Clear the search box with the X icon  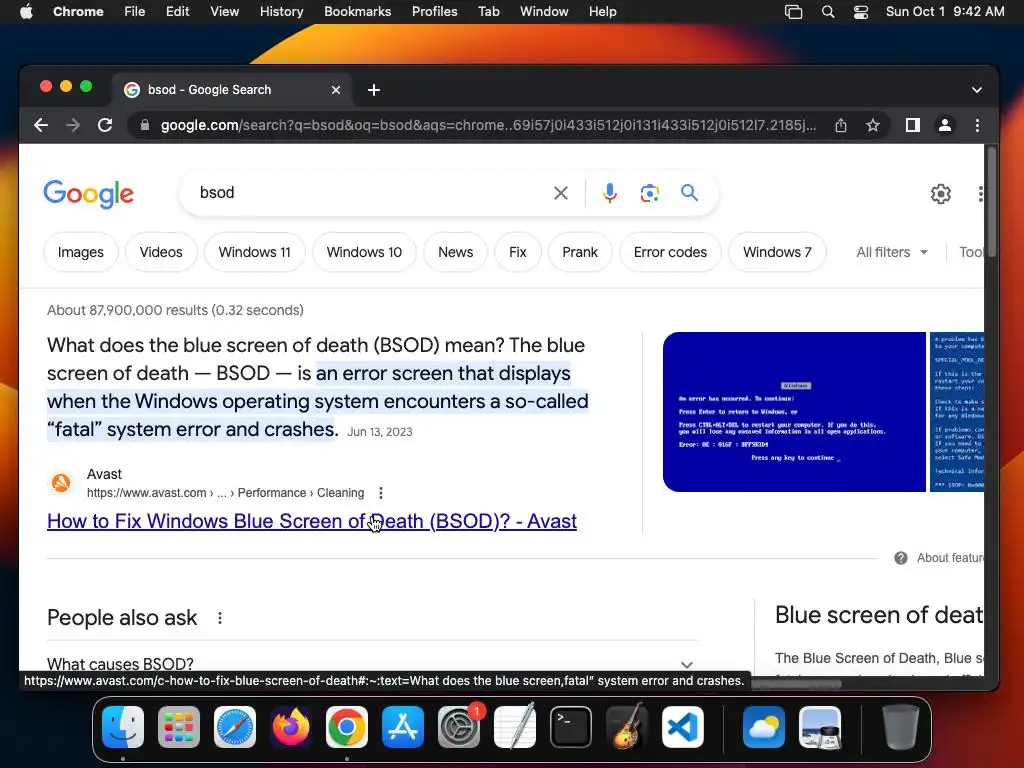560,193
